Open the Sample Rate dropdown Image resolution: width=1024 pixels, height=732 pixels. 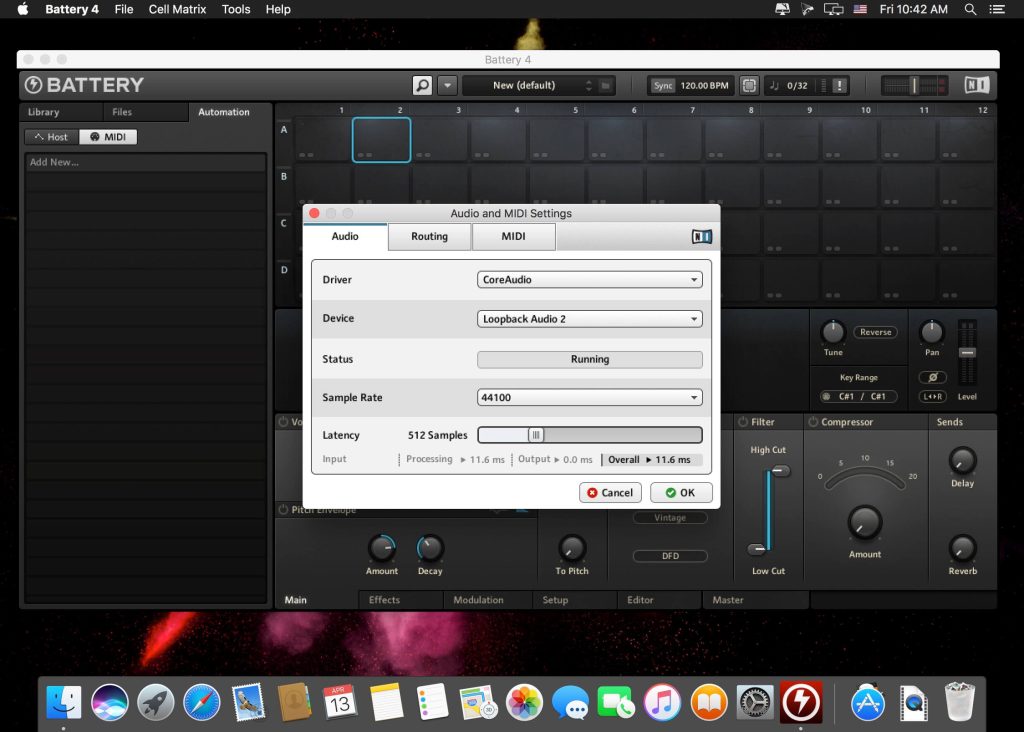click(x=589, y=397)
